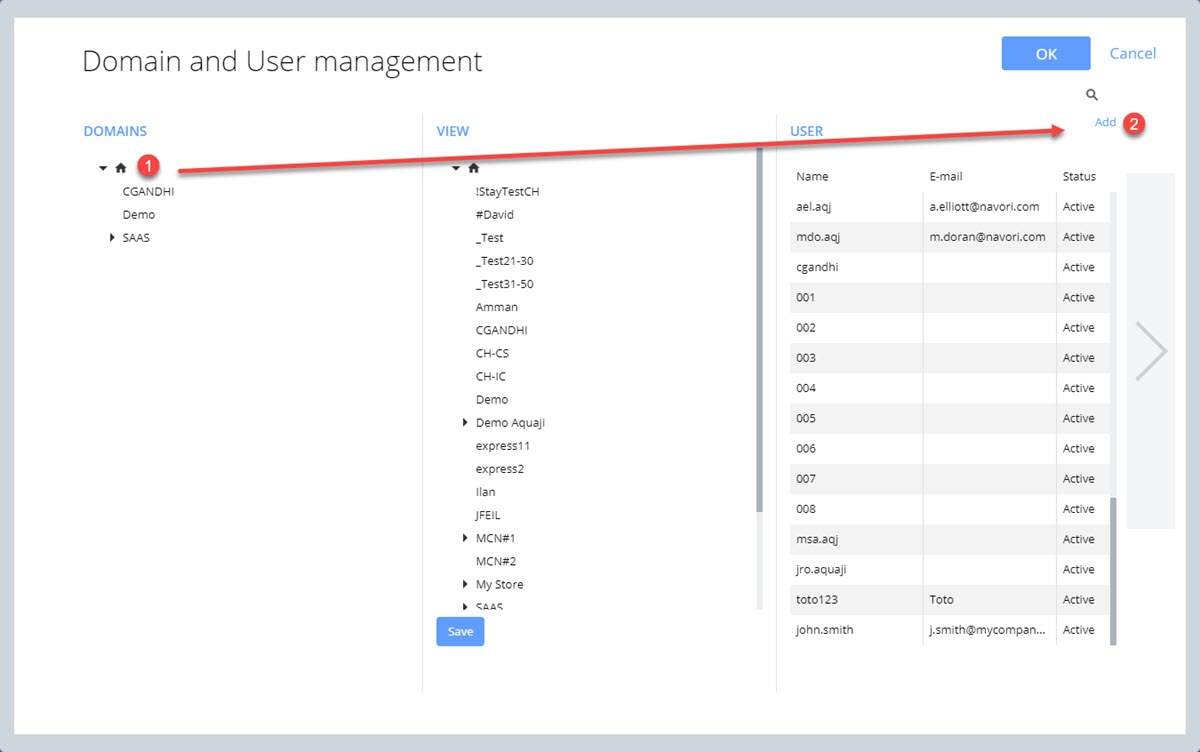Select the _Test view
Image resolution: width=1200 pixels, height=752 pixels.
[490, 238]
